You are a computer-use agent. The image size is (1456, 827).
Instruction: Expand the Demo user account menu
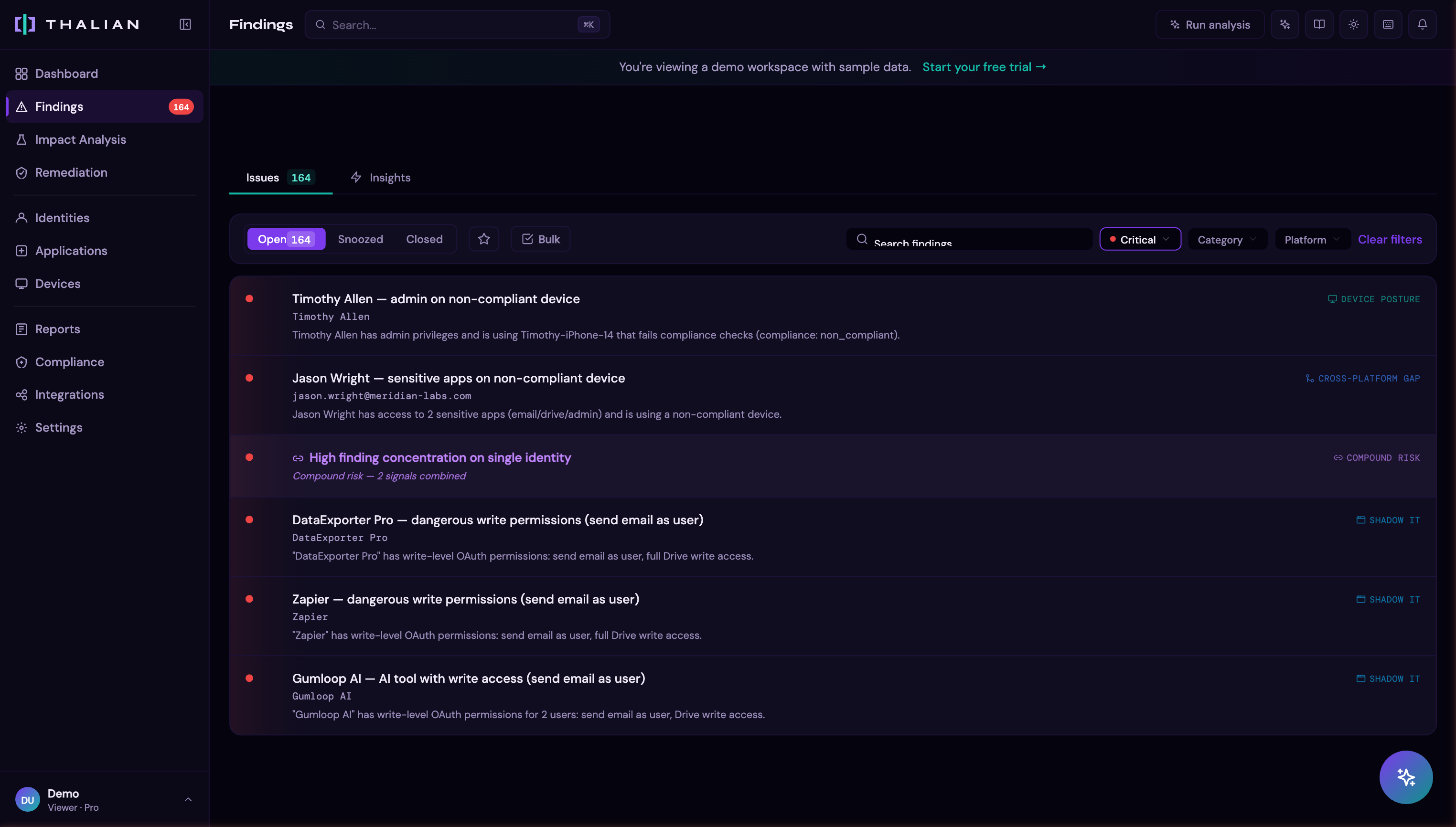[x=105, y=800]
